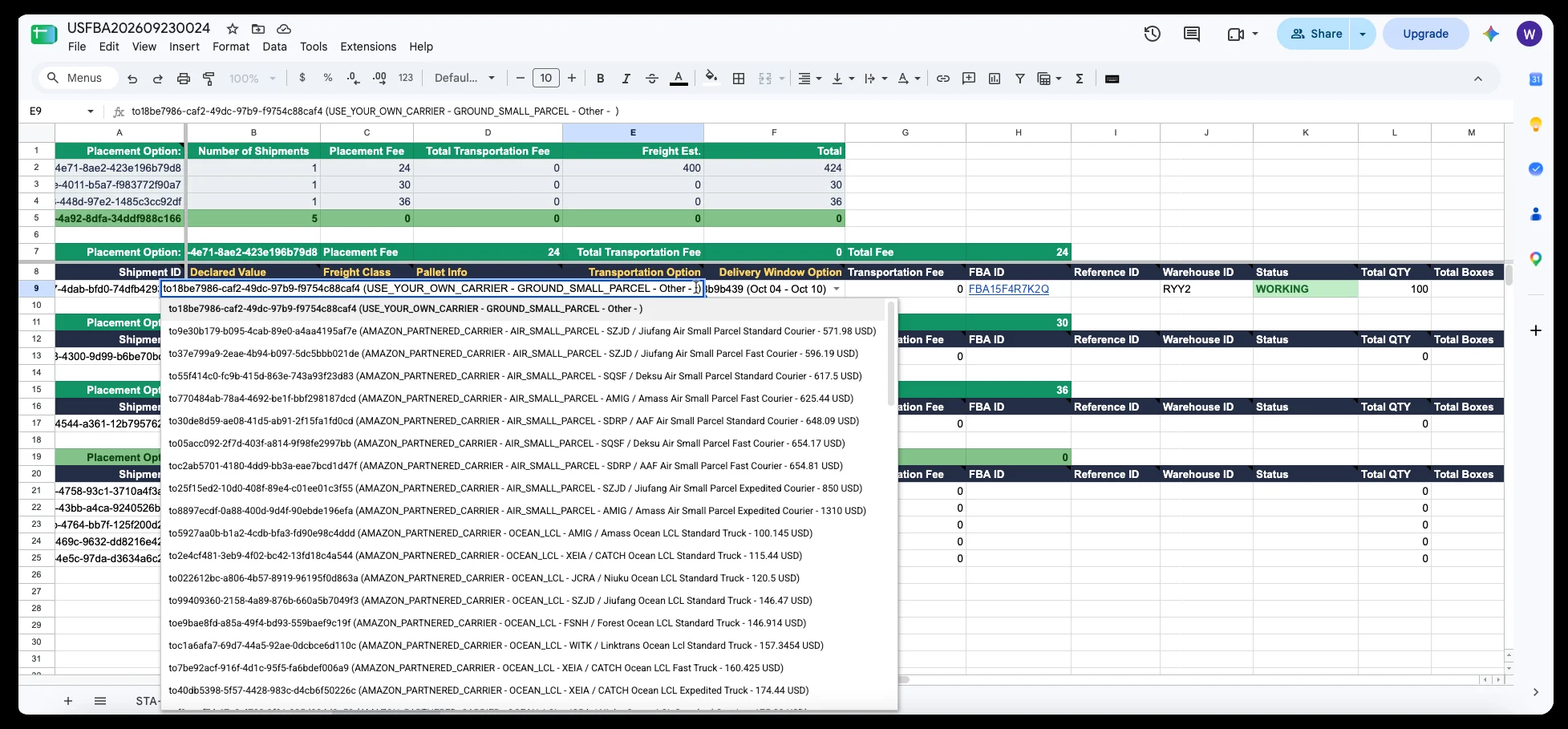Open Google Calendar side panel icon
The image size is (1568, 729).
pos(1536,79)
